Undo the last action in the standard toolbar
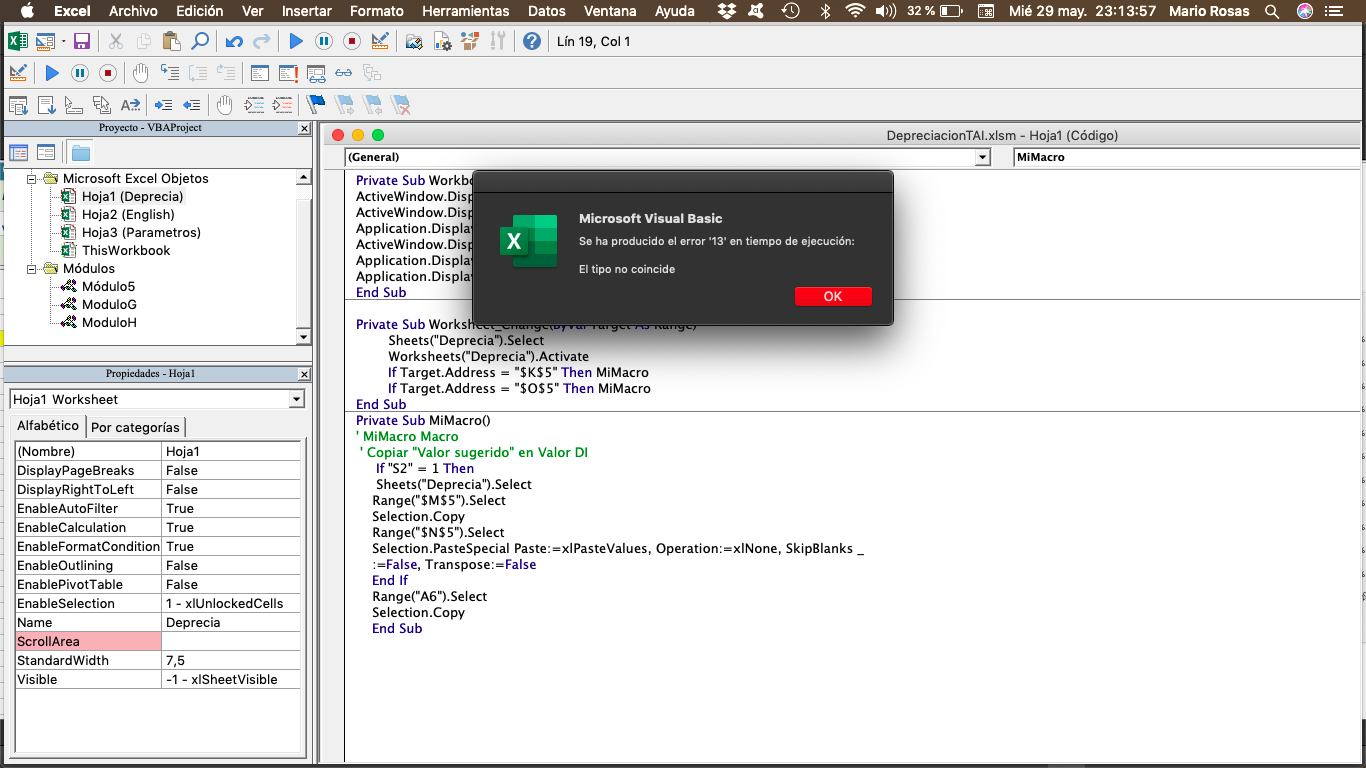Image resolution: width=1366 pixels, height=768 pixels. pyautogui.click(x=234, y=41)
